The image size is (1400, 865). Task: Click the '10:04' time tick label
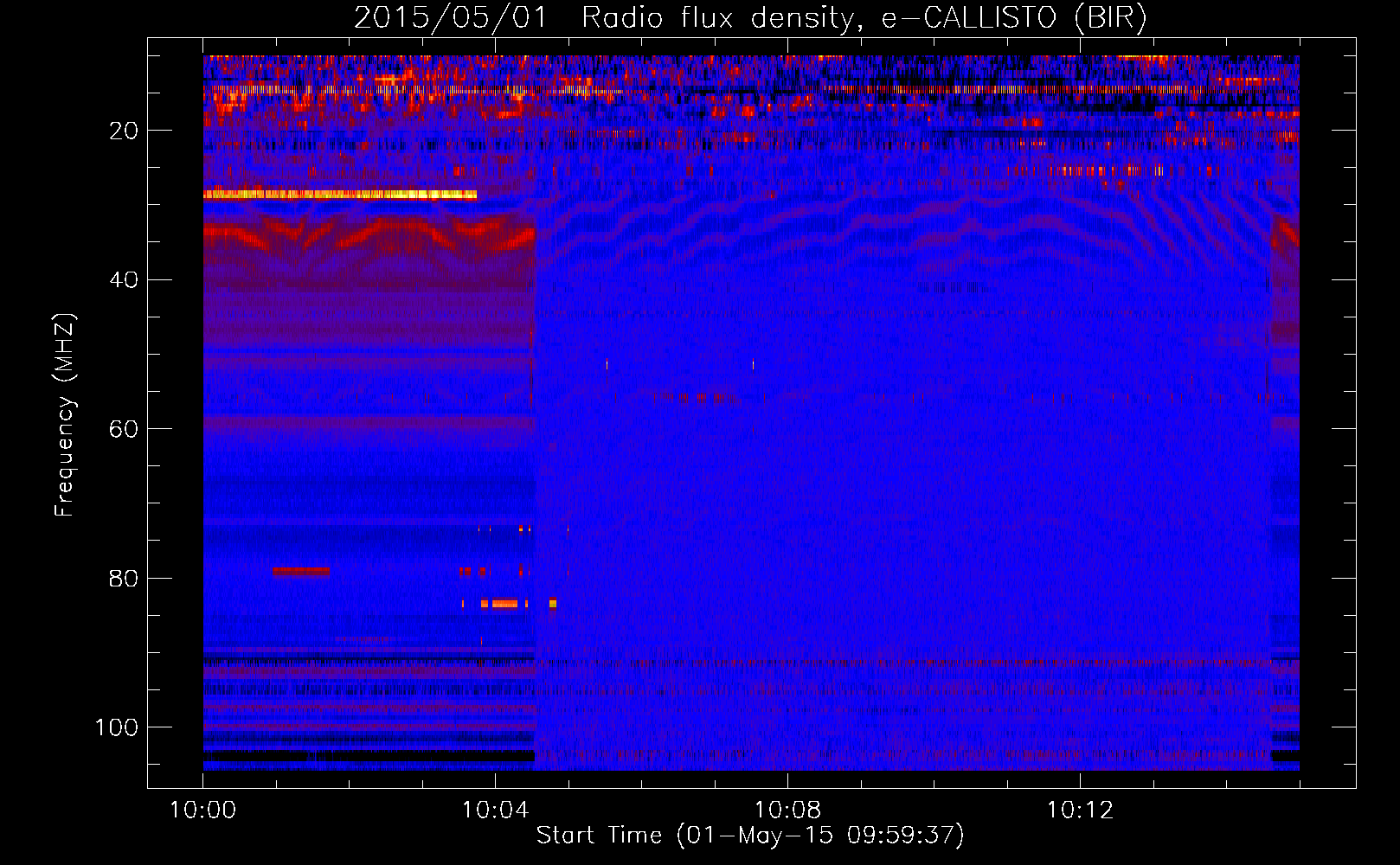click(495, 811)
